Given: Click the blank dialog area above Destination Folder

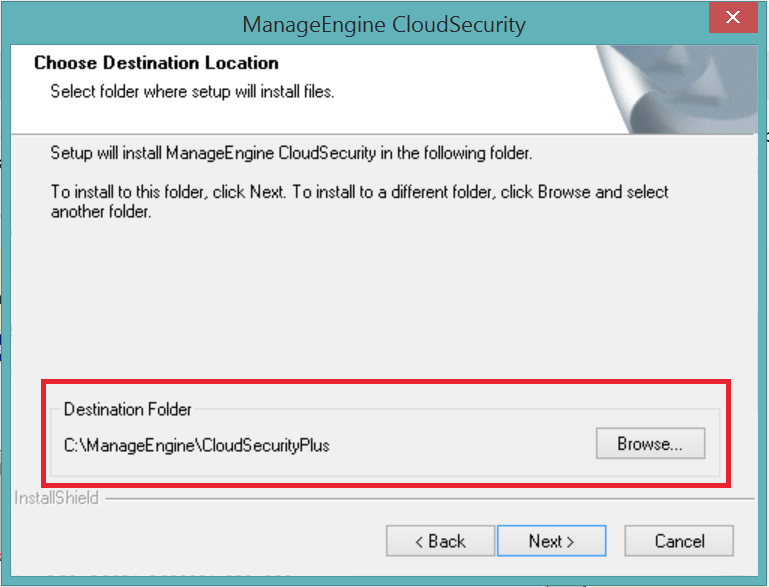Looking at the screenshot, I should pyautogui.click(x=380, y=300).
